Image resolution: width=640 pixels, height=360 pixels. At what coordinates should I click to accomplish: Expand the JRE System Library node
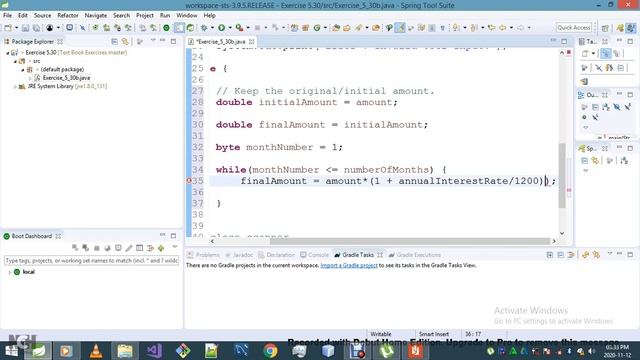pos(15,87)
